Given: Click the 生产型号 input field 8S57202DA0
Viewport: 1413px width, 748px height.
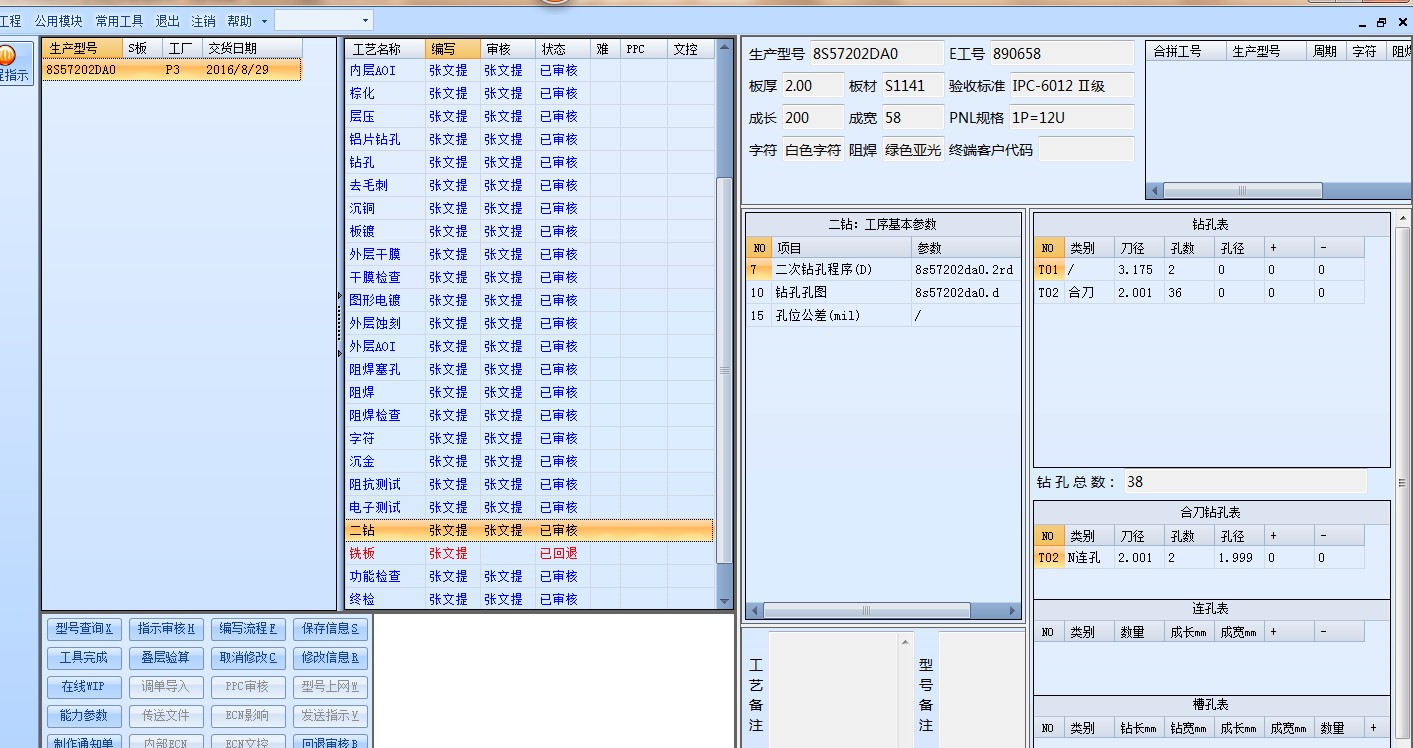Looking at the screenshot, I should pyautogui.click(x=876, y=54).
